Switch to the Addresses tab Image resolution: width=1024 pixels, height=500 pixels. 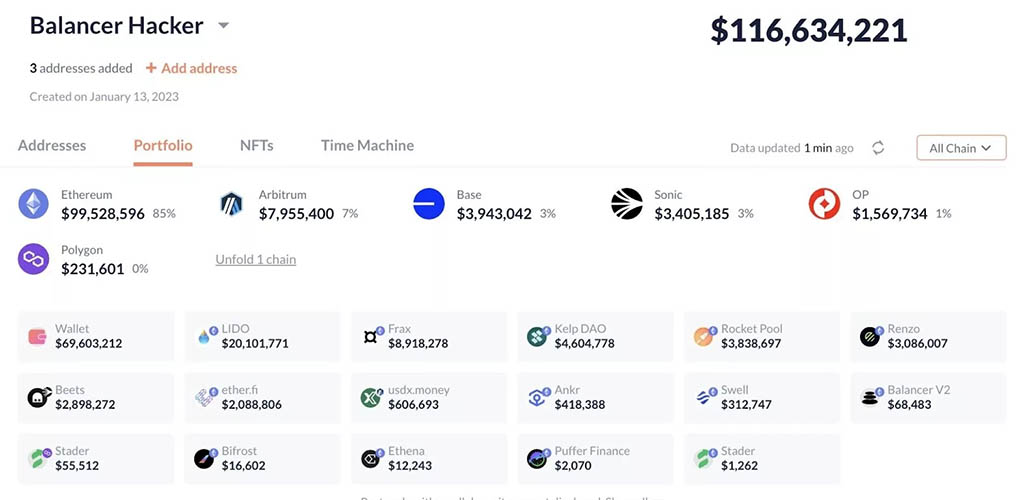point(52,145)
